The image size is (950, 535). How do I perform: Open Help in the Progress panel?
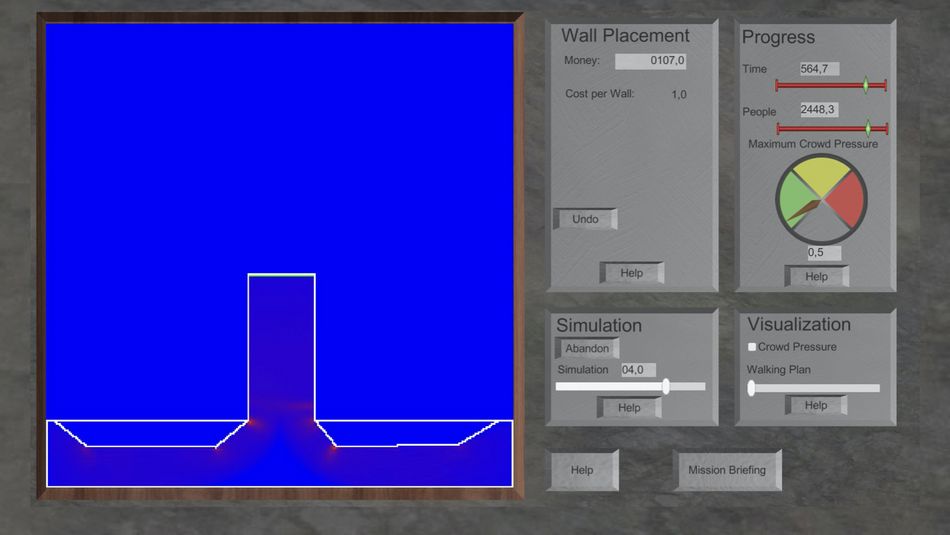[816, 276]
